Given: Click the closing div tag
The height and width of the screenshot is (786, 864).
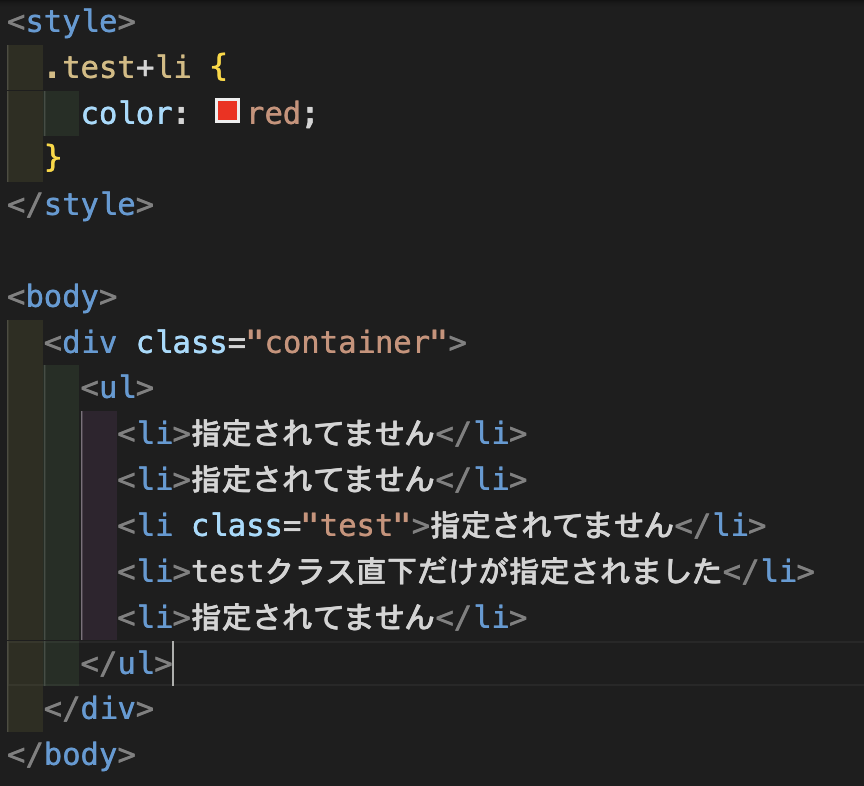Looking at the screenshot, I should (x=99, y=709).
